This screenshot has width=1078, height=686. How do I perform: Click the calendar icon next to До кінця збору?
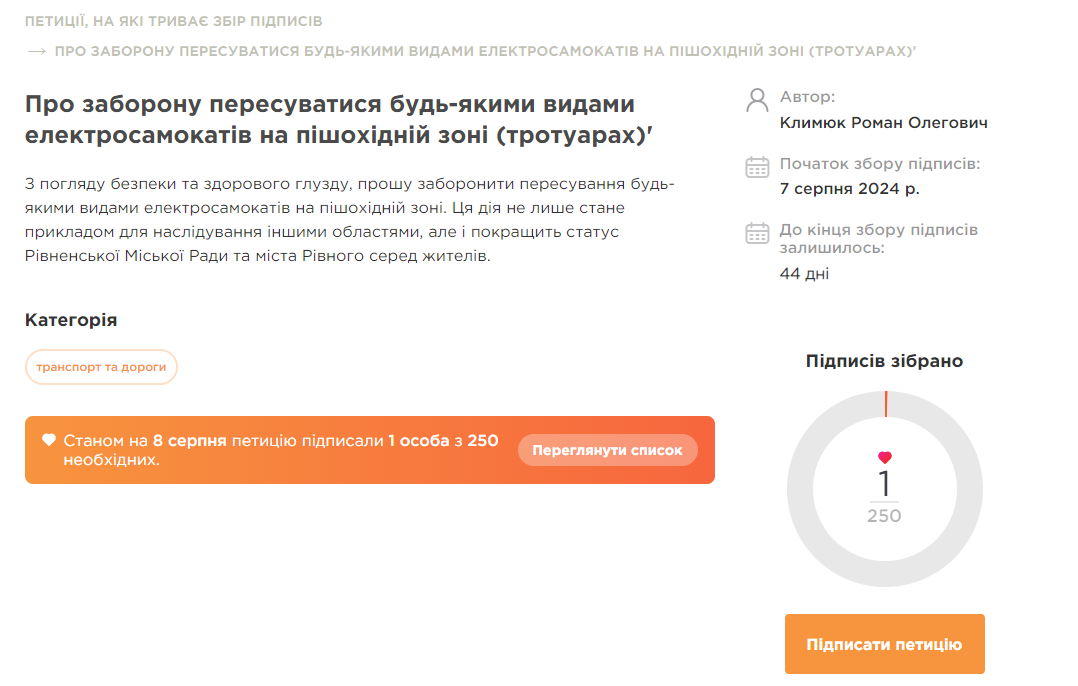(757, 233)
